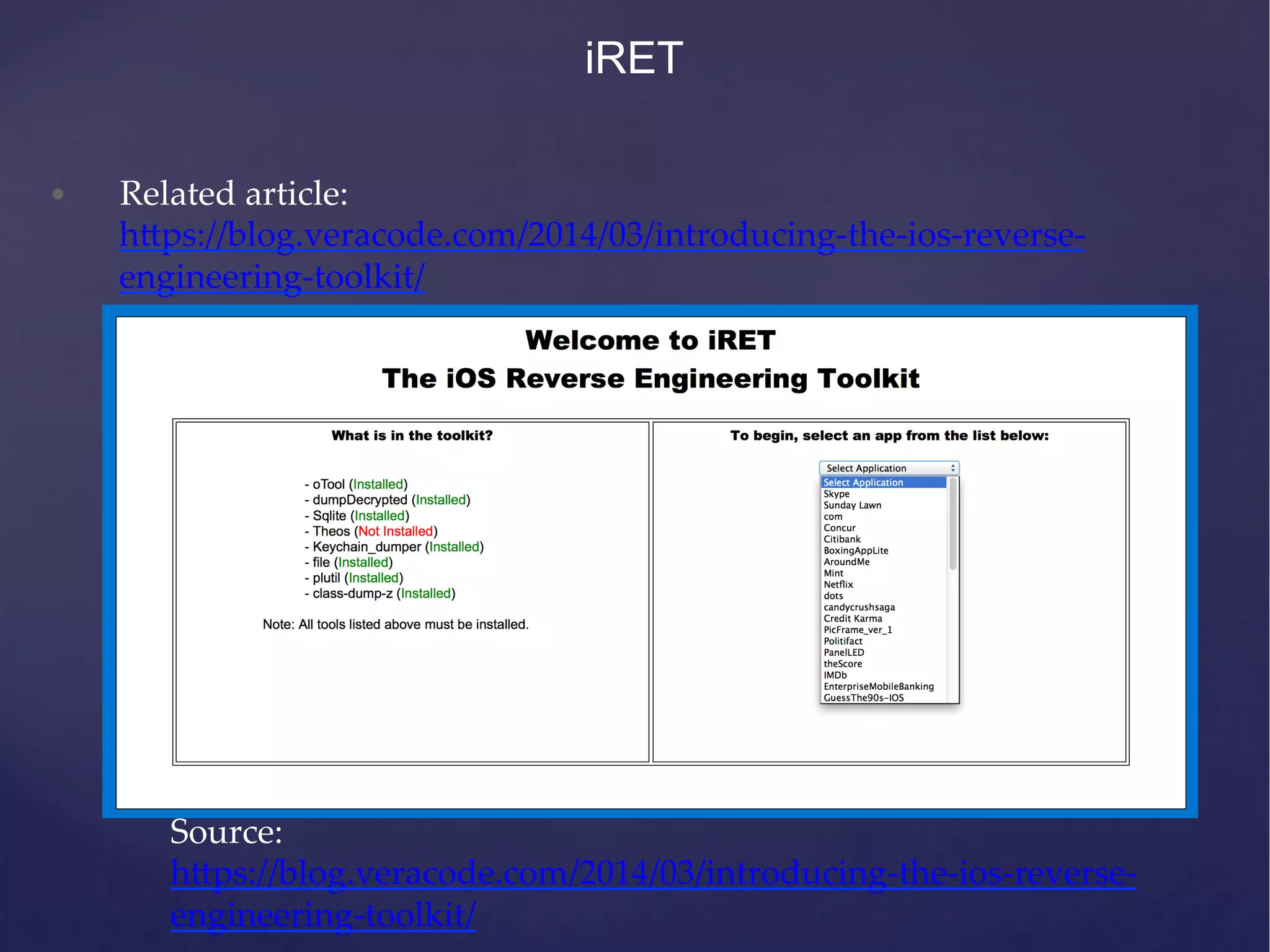Choose the highlighted Select Application entry
The height and width of the screenshot is (952, 1270).
(x=884, y=482)
